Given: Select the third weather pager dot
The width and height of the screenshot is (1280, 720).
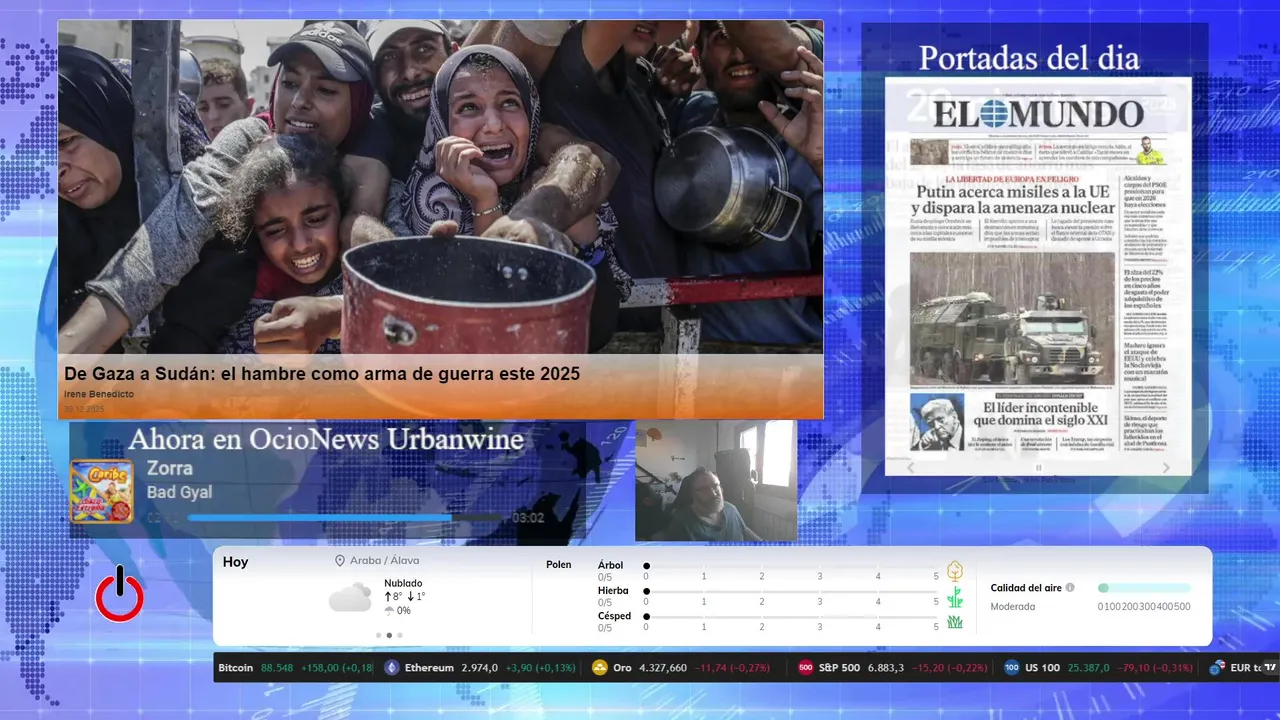Looking at the screenshot, I should coord(400,635).
